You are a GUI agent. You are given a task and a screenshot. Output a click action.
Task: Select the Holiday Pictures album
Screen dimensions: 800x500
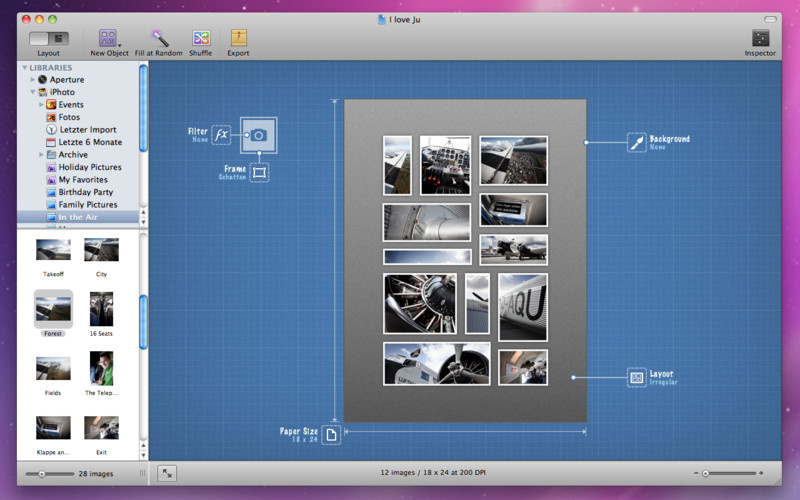point(89,167)
